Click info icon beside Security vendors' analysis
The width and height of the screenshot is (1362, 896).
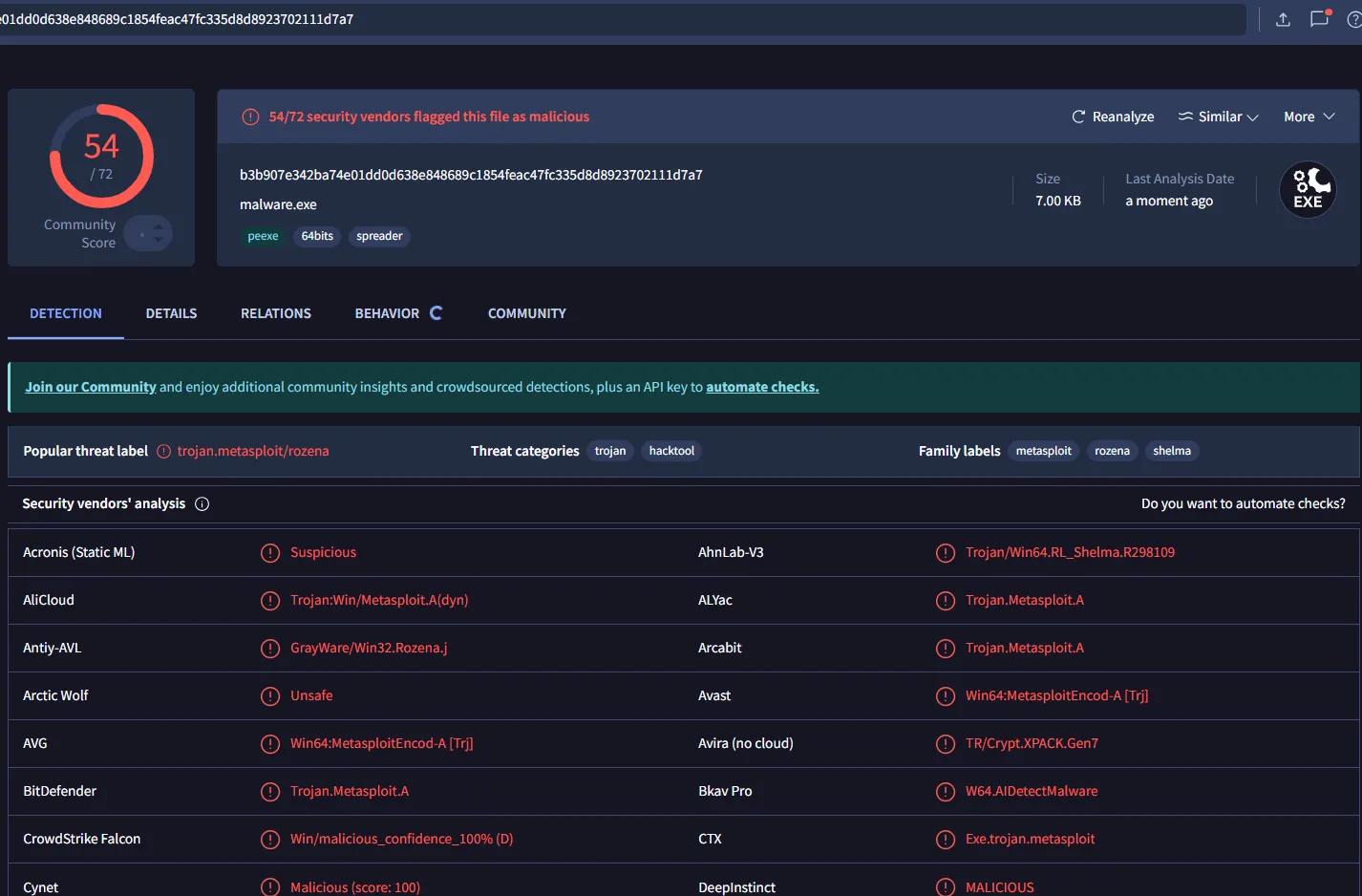point(202,504)
